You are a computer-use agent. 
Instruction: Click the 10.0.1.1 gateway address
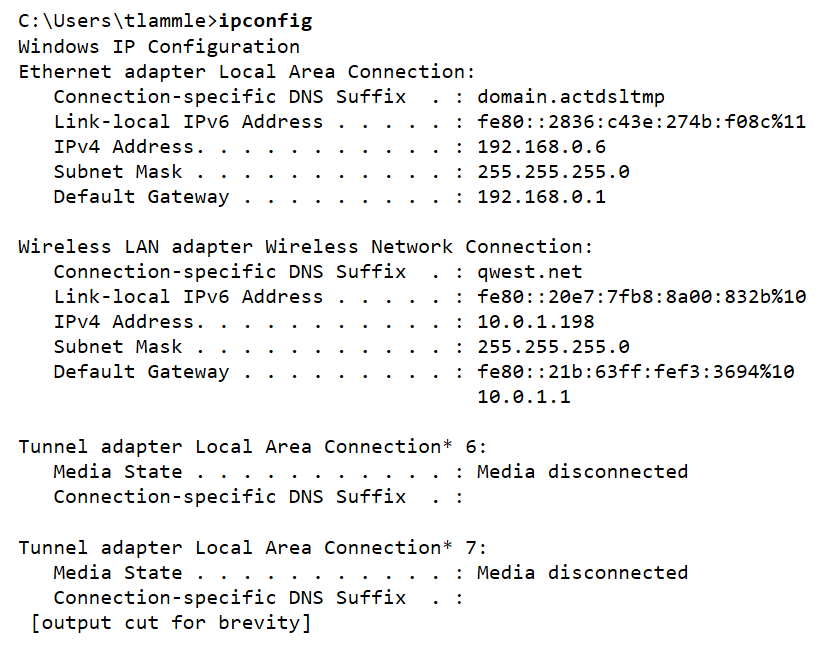tap(524, 397)
